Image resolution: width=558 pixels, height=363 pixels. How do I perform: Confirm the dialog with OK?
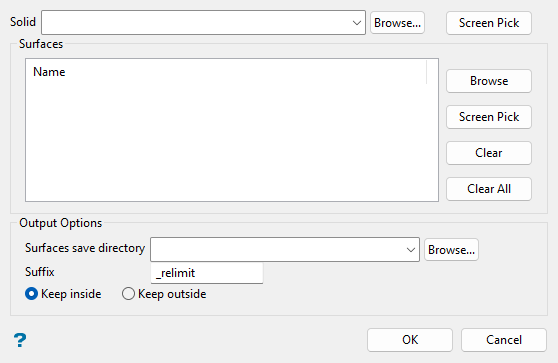[x=410, y=340]
